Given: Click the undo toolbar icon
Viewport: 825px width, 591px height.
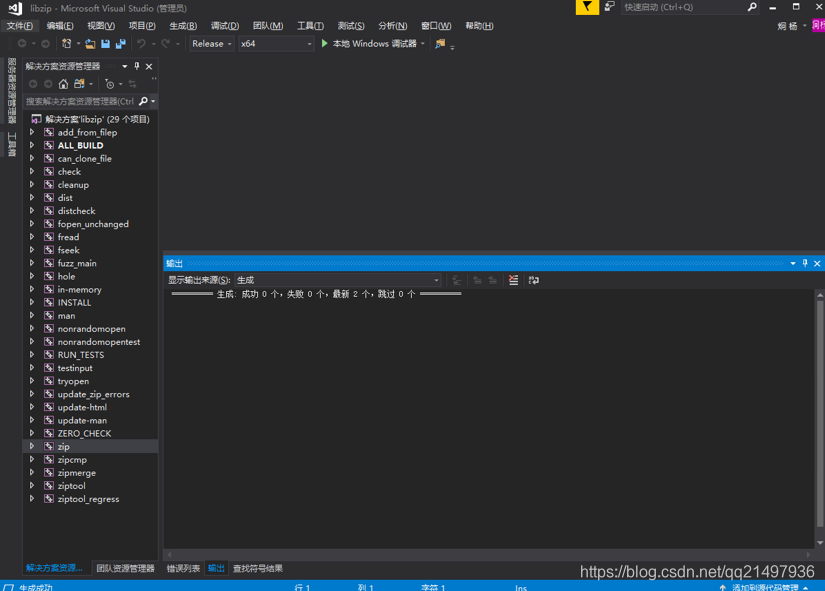Looking at the screenshot, I should click(141, 44).
